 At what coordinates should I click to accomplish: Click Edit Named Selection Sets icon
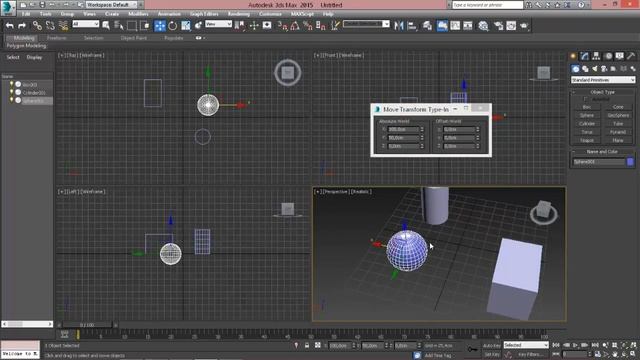[335, 26]
